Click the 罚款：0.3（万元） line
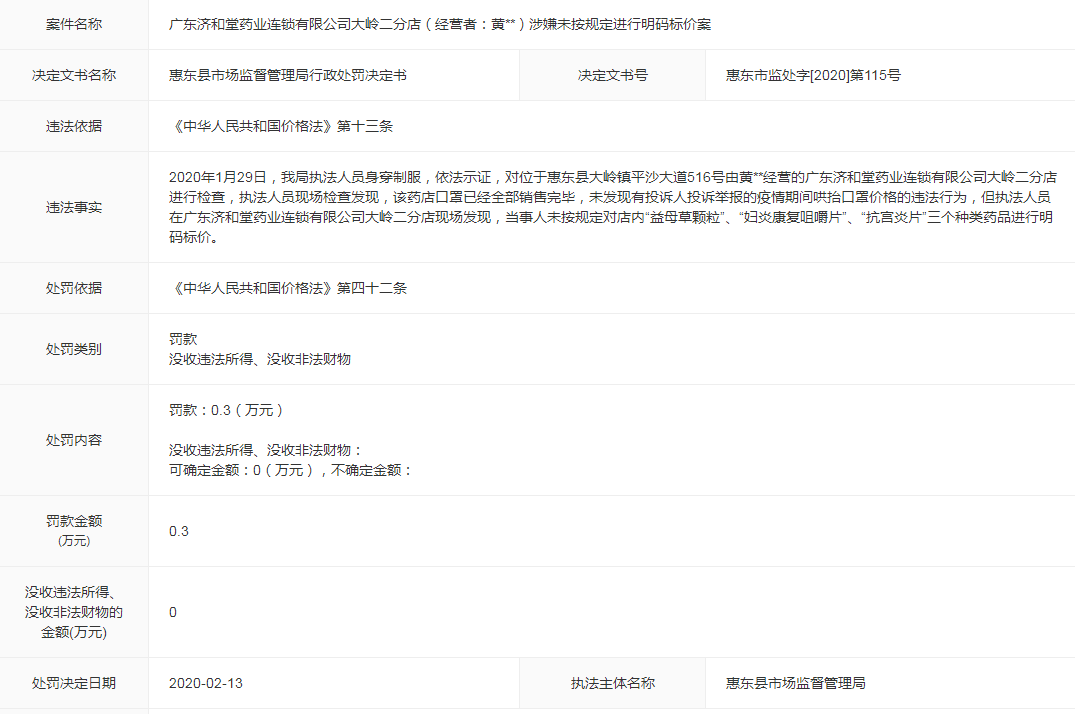 click(226, 410)
